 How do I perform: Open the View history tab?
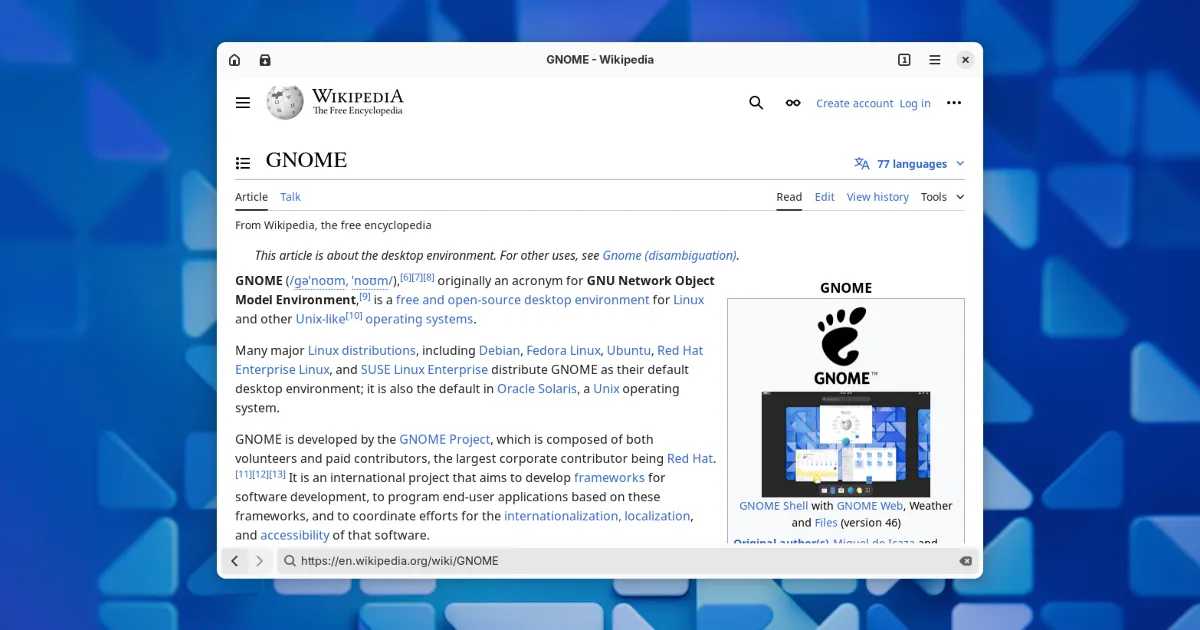click(878, 197)
